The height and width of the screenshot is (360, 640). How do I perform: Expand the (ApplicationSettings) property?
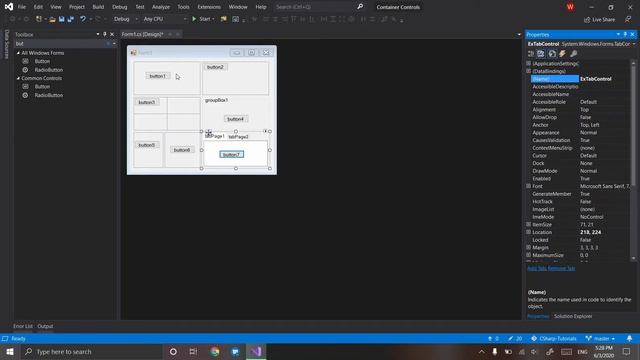click(x=529, y=63)
